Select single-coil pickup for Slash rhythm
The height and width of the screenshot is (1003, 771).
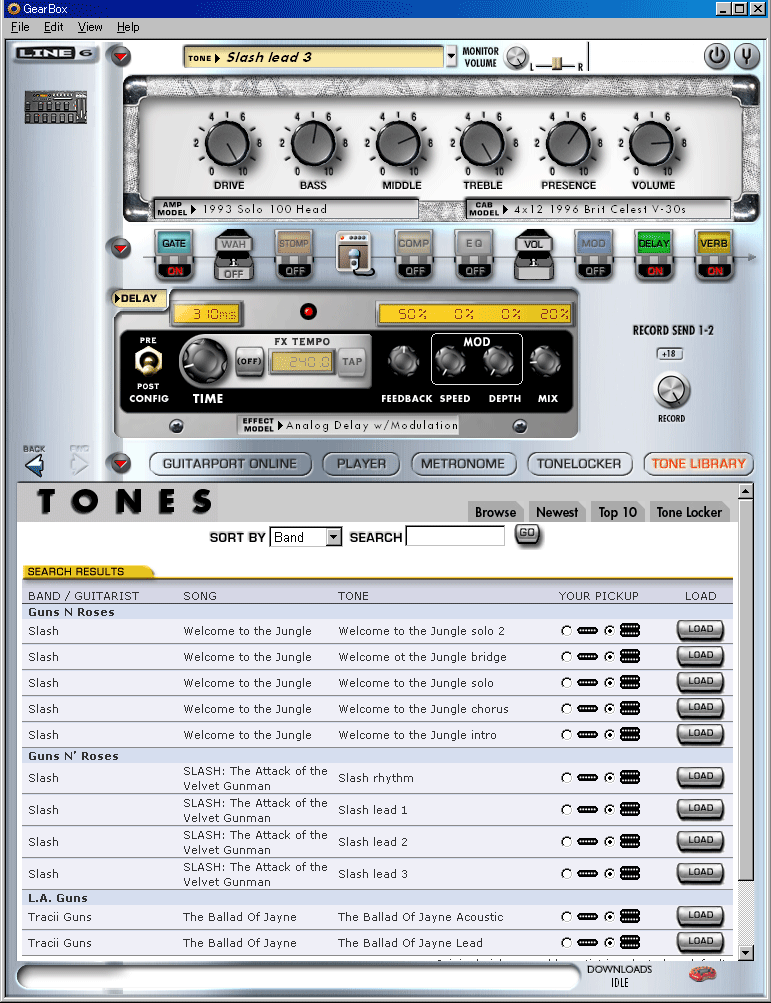coord(566,778)
